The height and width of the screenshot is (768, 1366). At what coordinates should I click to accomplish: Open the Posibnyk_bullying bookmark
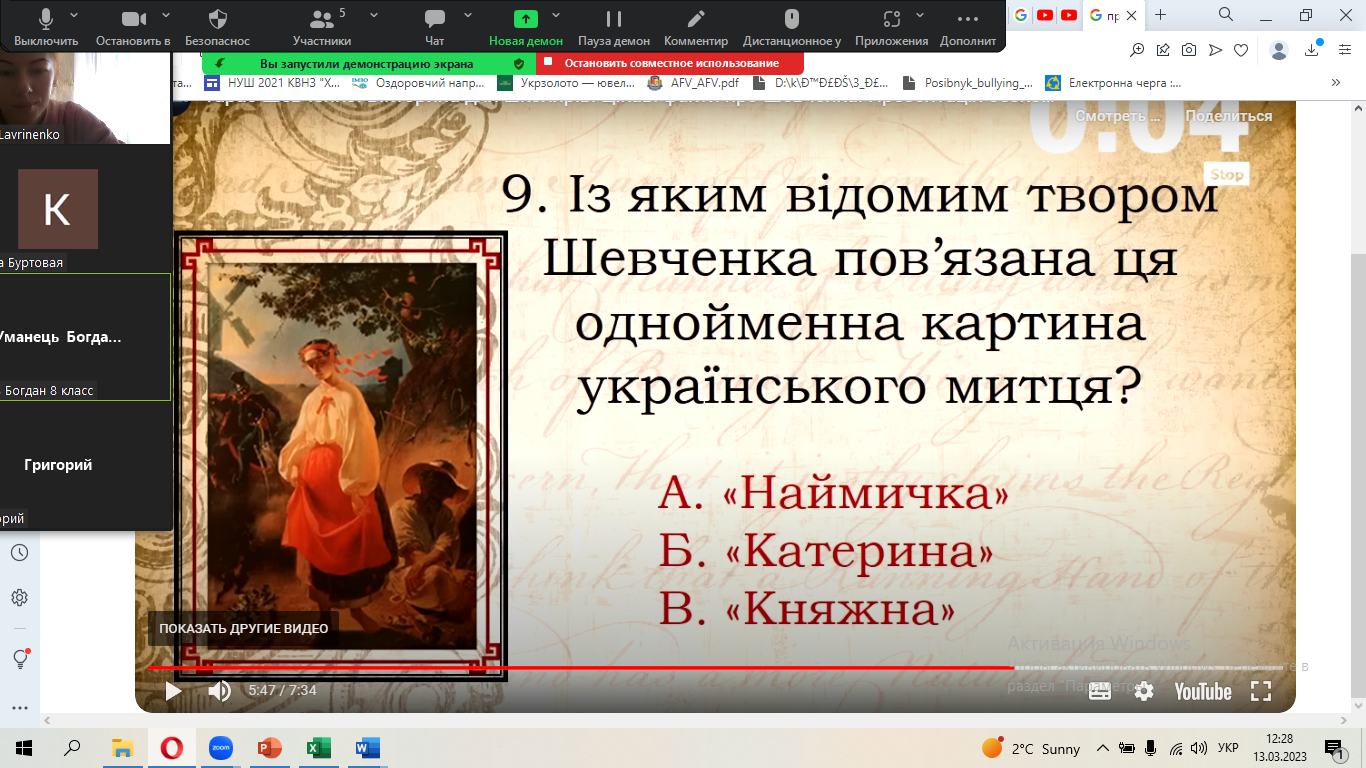[968, 83]
